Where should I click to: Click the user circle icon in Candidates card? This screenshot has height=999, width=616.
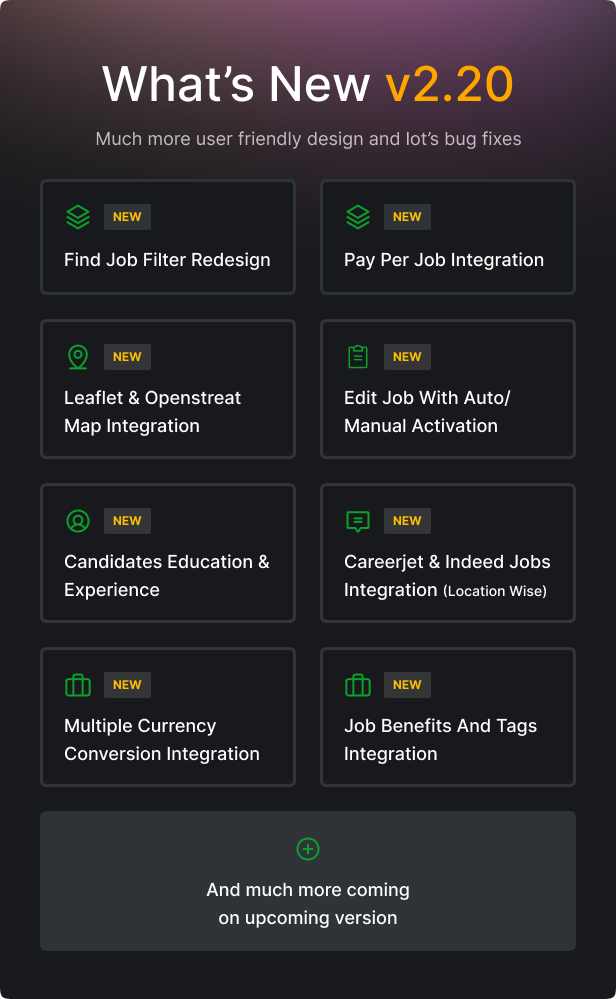pos(78,521)
